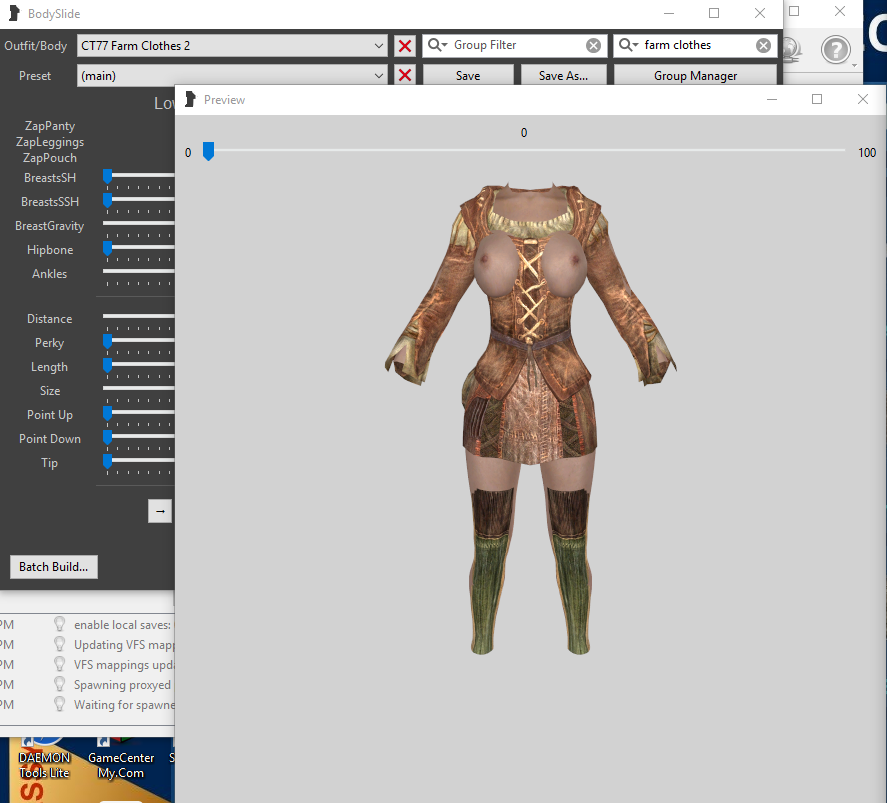This screenshot has height=803, width=887.
Task: Click the arrow button below the sliders
Action: click(x=160, y=511)
